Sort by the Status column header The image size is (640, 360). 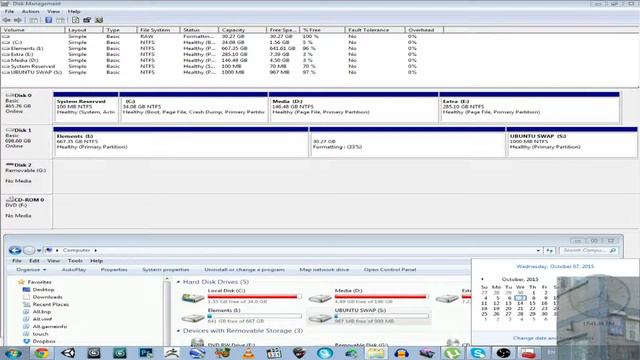coord(199,30)
